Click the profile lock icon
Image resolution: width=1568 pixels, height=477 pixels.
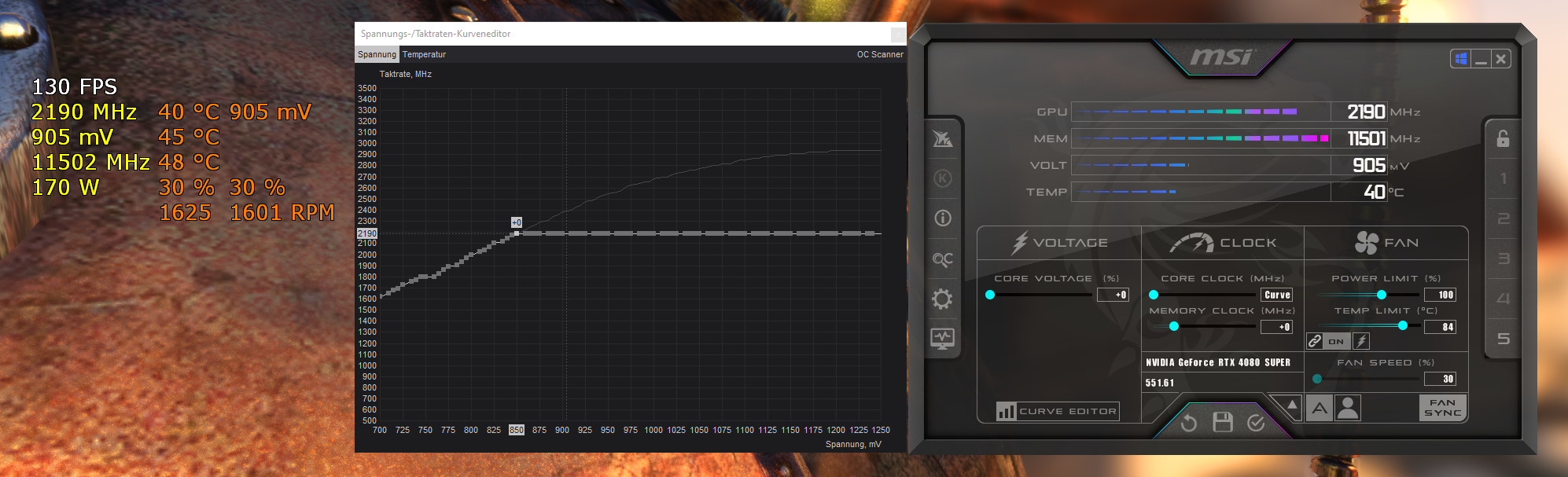pos(1503,139)
